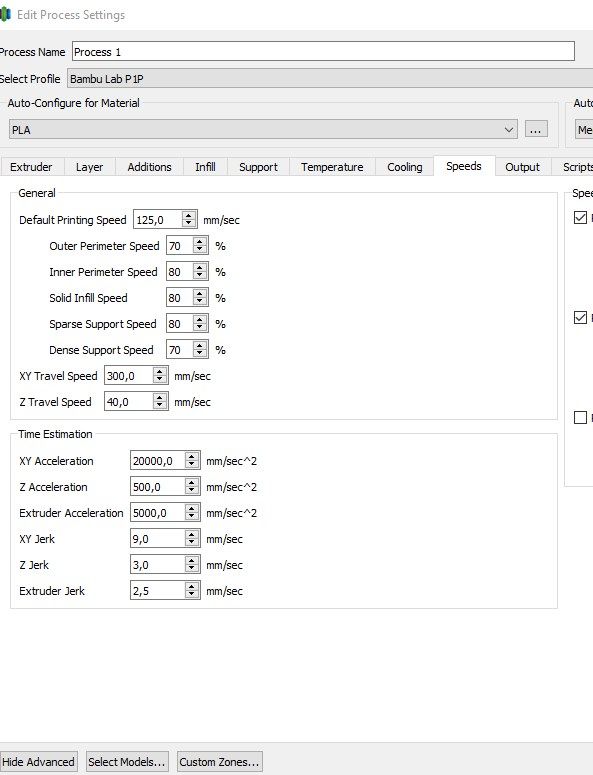
Task: Open the Select Models dialog
Action: pos(127,762)
